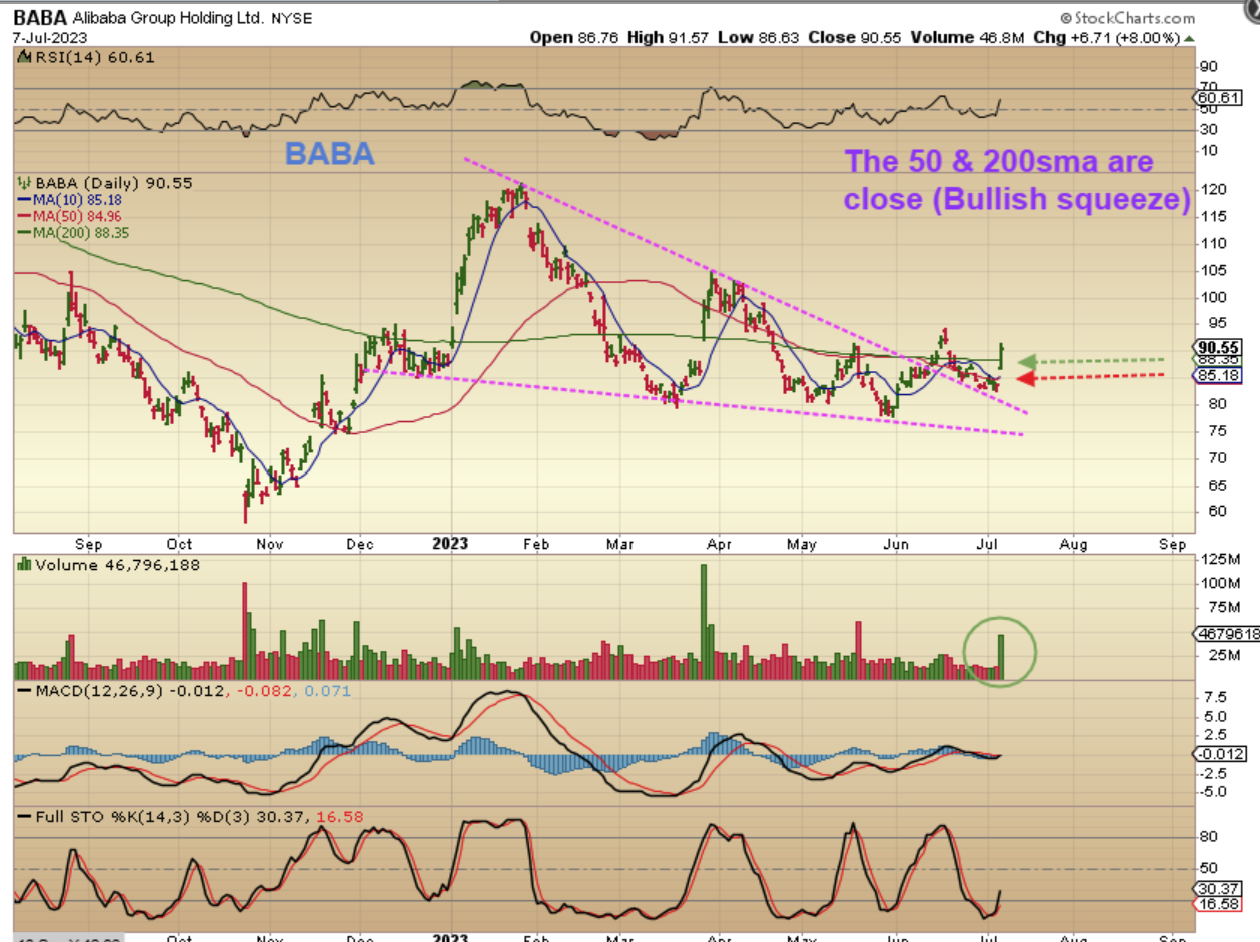Viewport: 1260px width, 942px height.
Task: Click the bold 90.55 price axis tag
Action: point(1217,346)
